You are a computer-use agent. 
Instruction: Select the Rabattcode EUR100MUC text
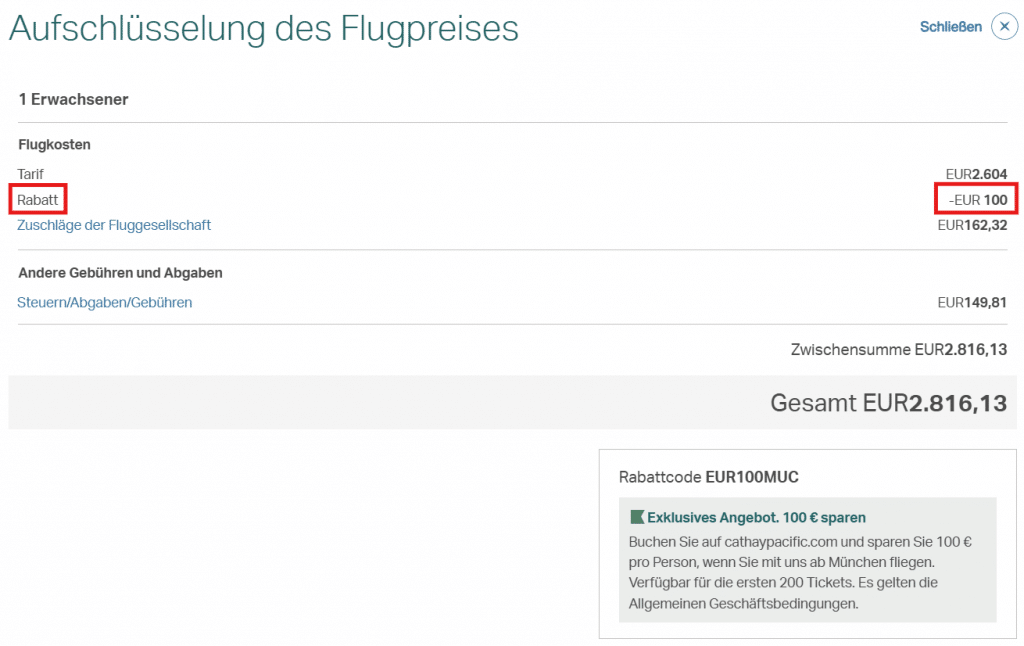[x=708, y=477]
